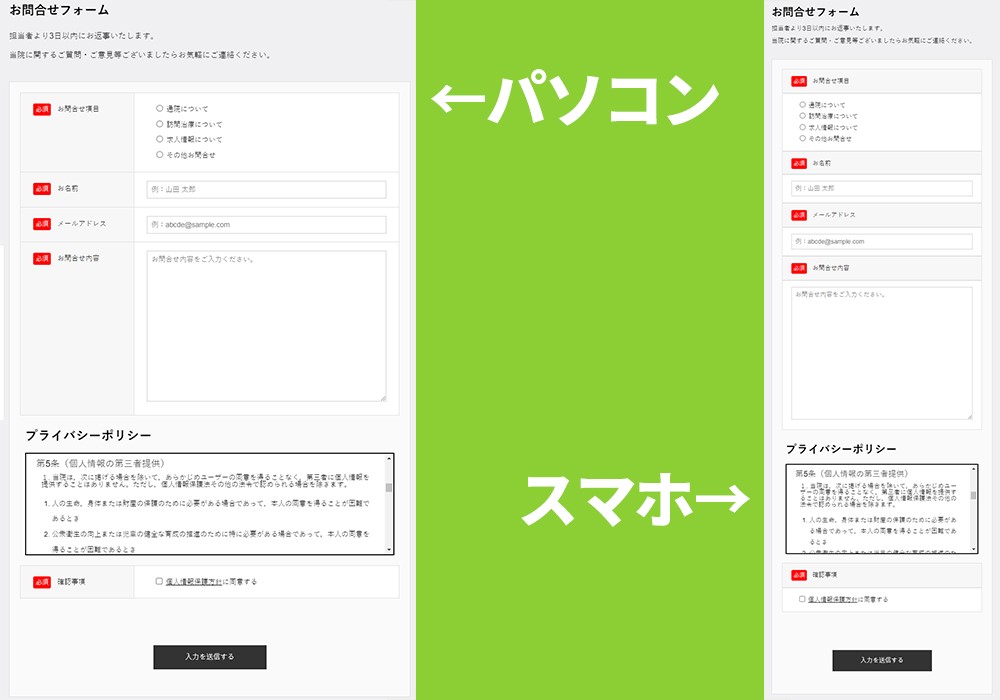Pick その他お問合せ radio in right smartphone form

(x=802, y=138)
